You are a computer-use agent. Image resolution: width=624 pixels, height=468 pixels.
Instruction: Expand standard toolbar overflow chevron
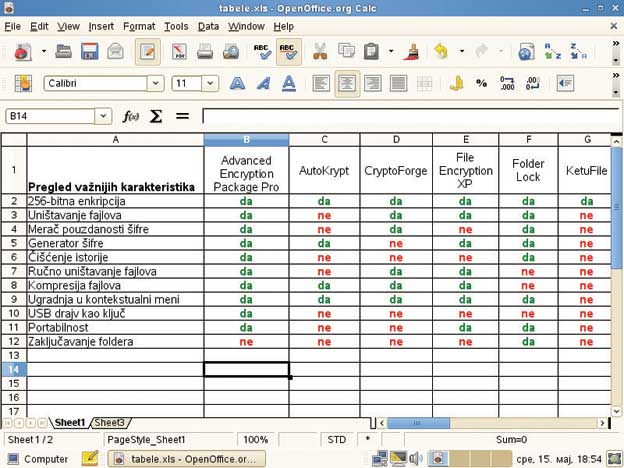[616, 43]
